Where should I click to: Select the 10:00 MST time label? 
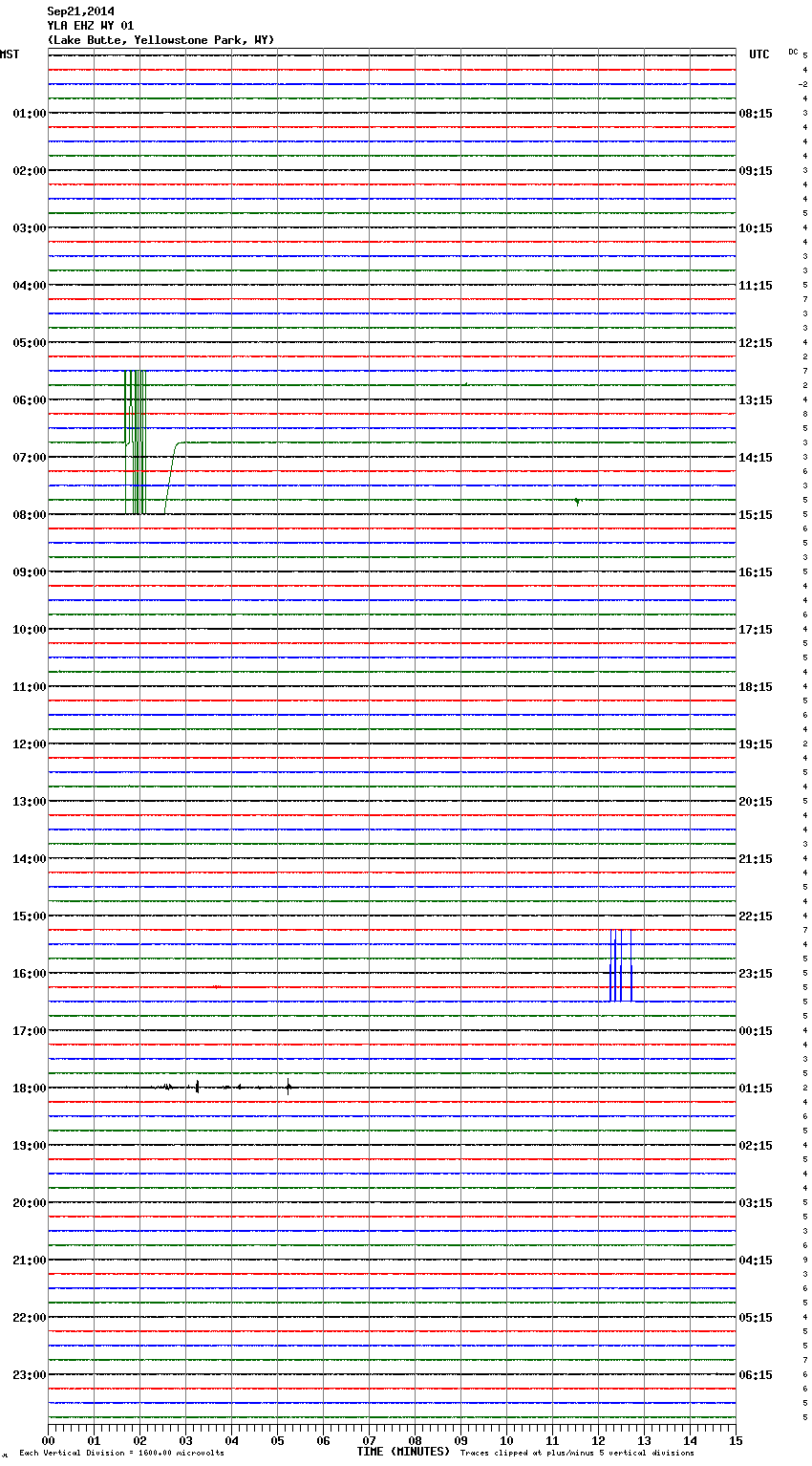pyautogui.click(x=30, y=630)
